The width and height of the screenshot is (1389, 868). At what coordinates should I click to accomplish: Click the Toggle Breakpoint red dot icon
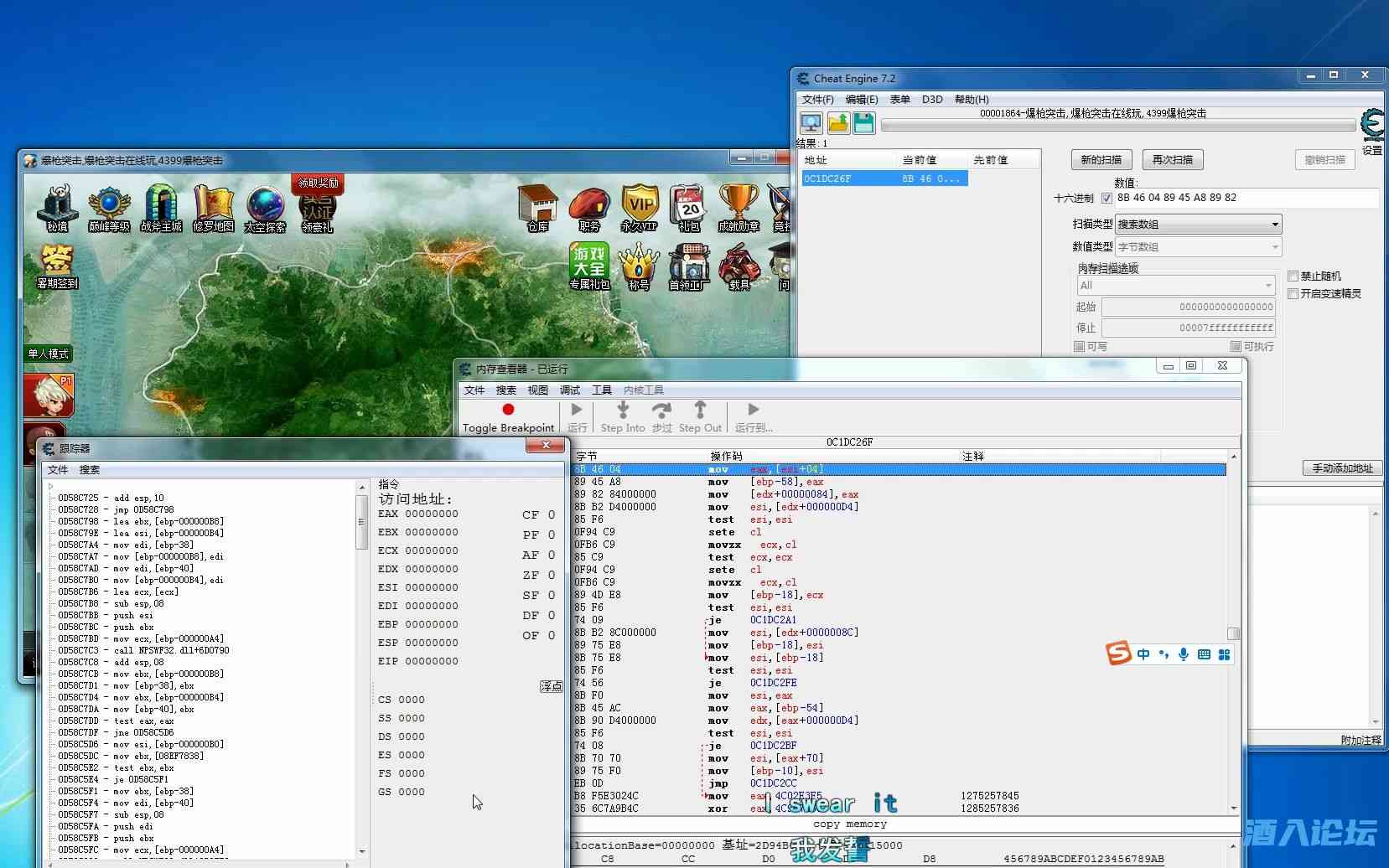click(x=508, y=410)
